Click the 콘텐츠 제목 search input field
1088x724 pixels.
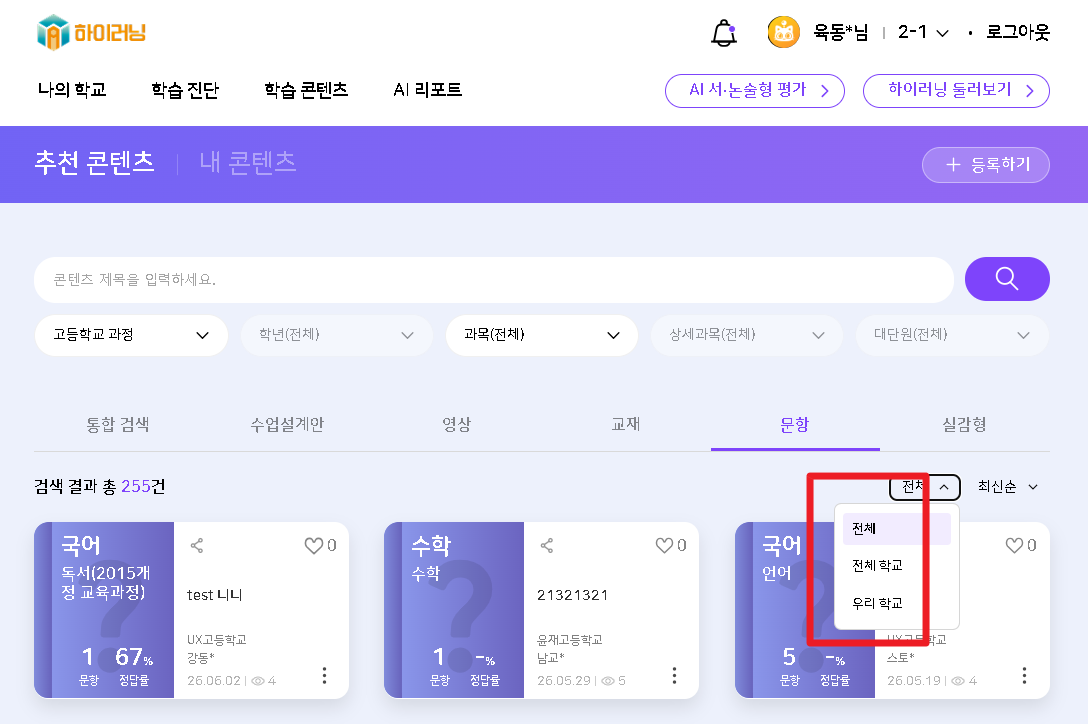point(494,280)
